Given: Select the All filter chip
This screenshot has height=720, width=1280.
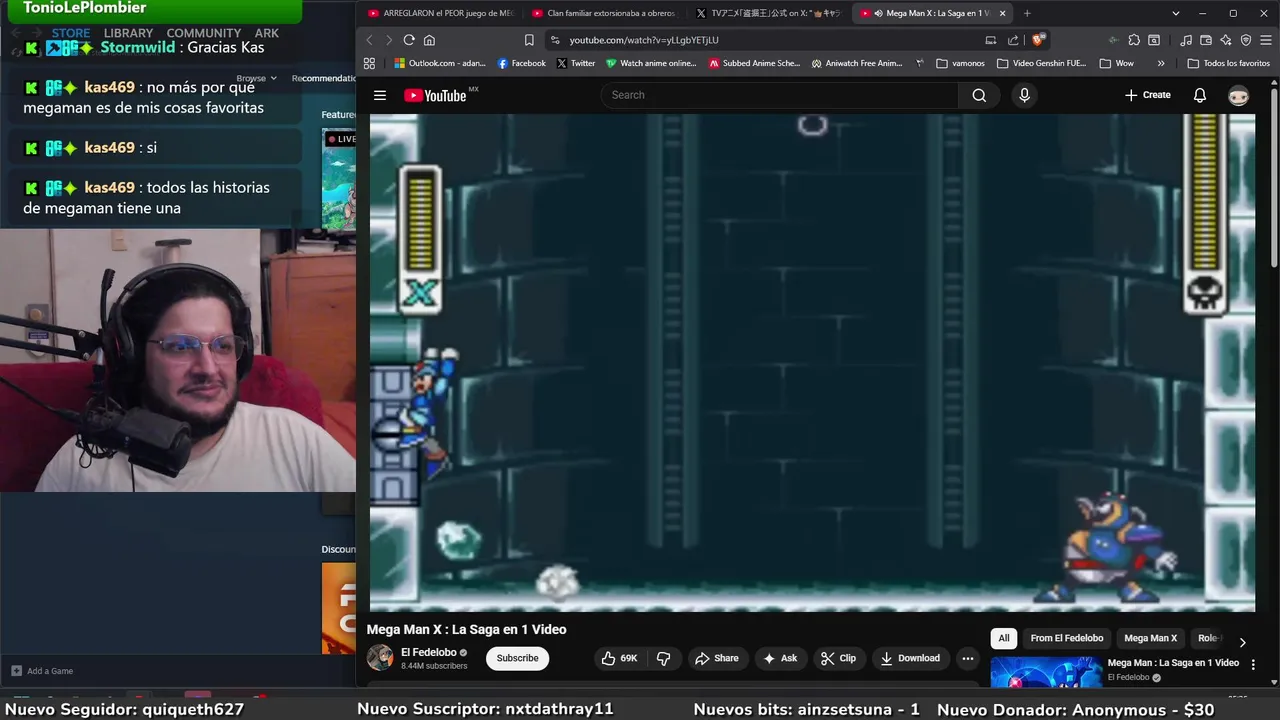Looking at the screenshot, I should pyautogui.click(x=1004, y=638).
